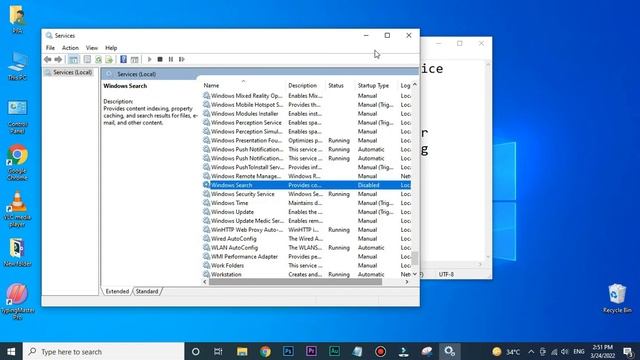Click the Start Service play icon
The image size is (640, 360).
click(x=149, y=60)
